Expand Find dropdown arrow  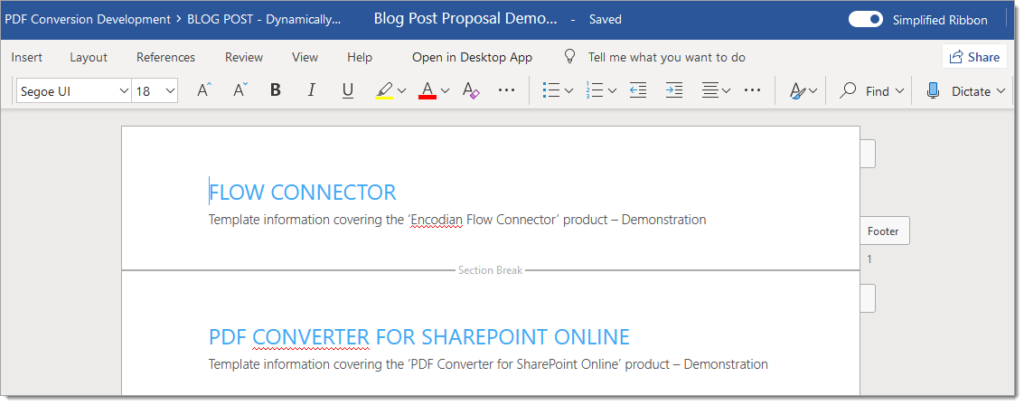pyautogui.click(x=899, y=91)
